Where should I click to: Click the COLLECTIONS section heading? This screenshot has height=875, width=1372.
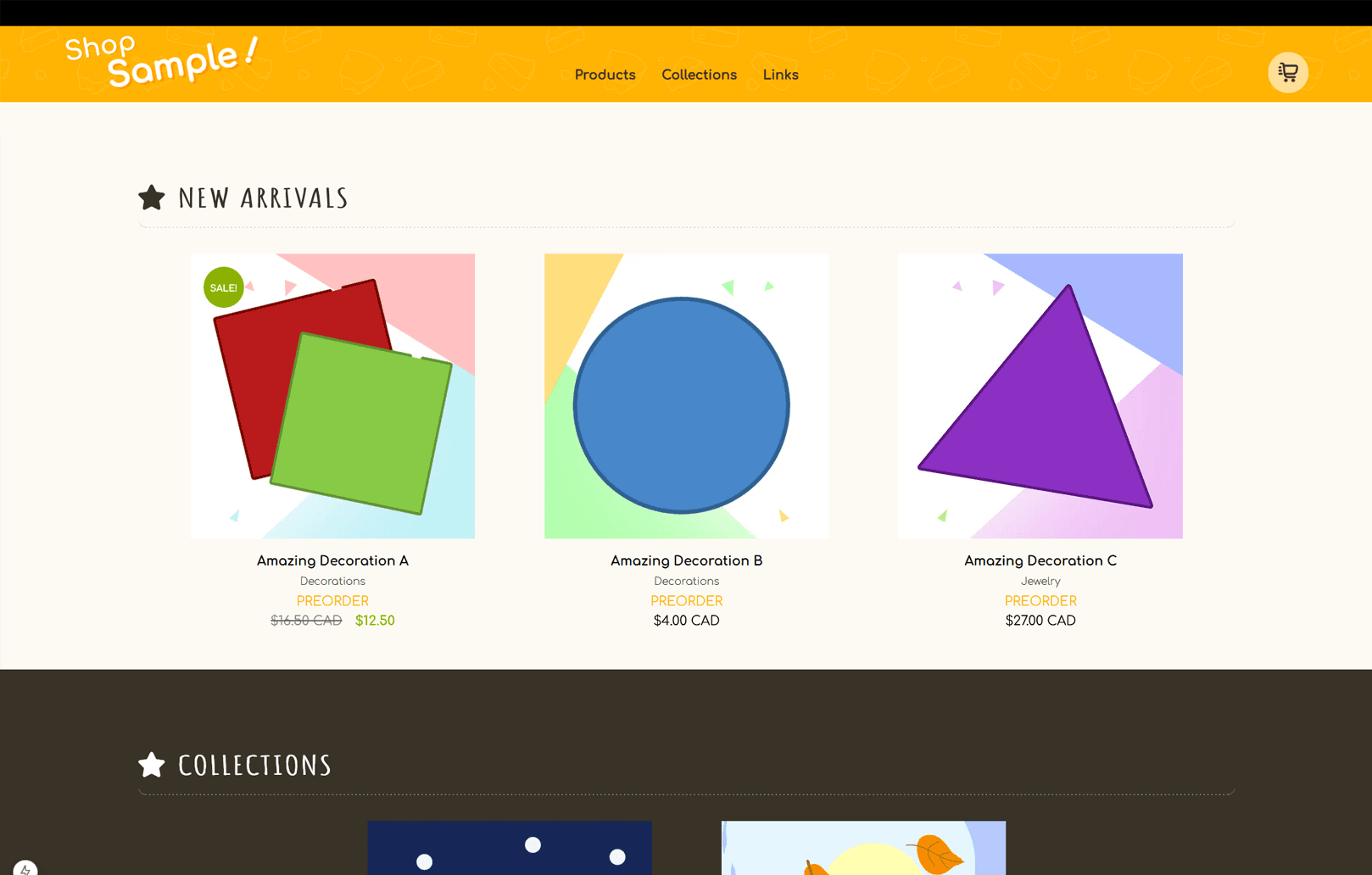click(254, 766)
